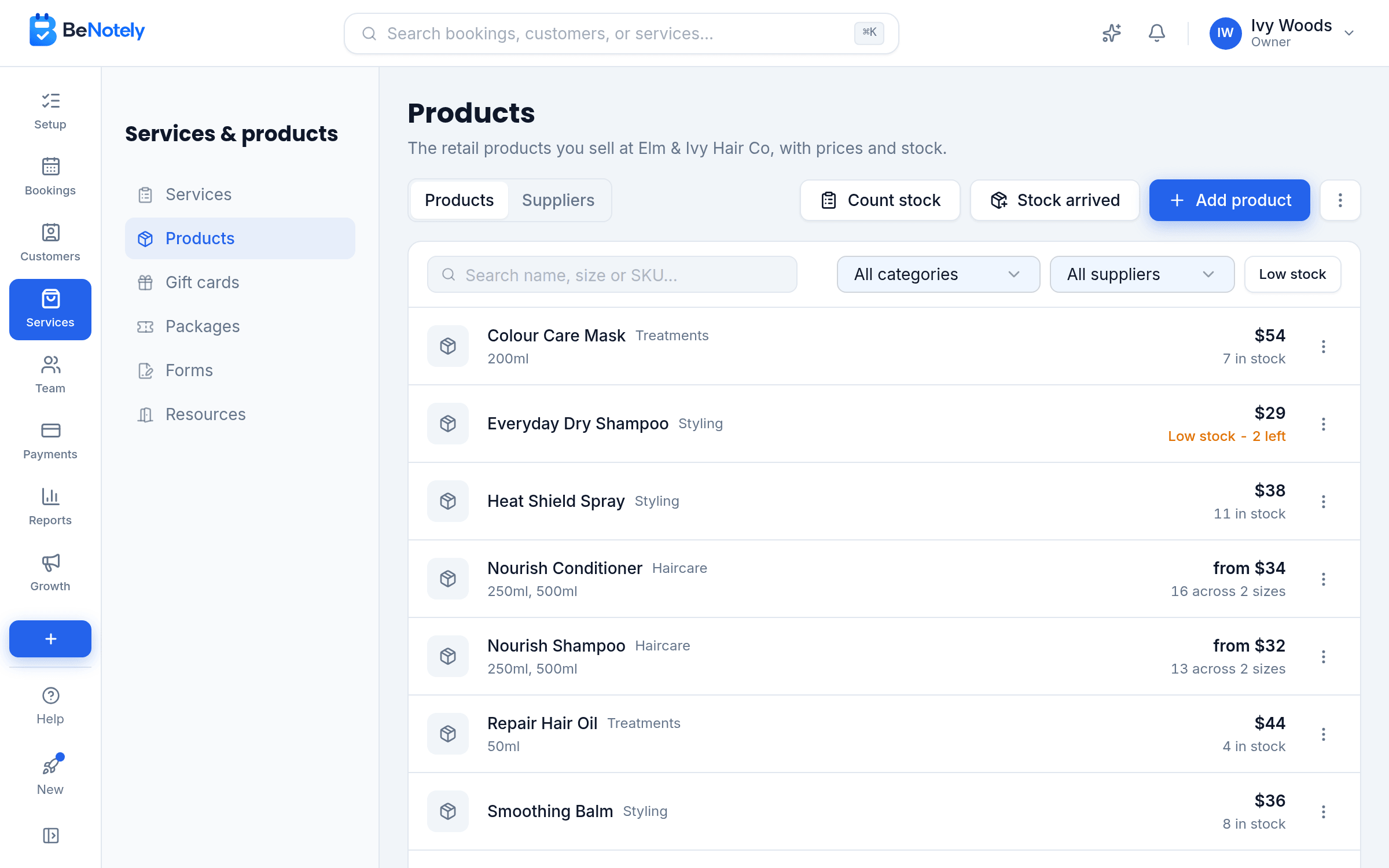Toggle the Low stock filter

pyautogui.click(x=1292, y=274)
